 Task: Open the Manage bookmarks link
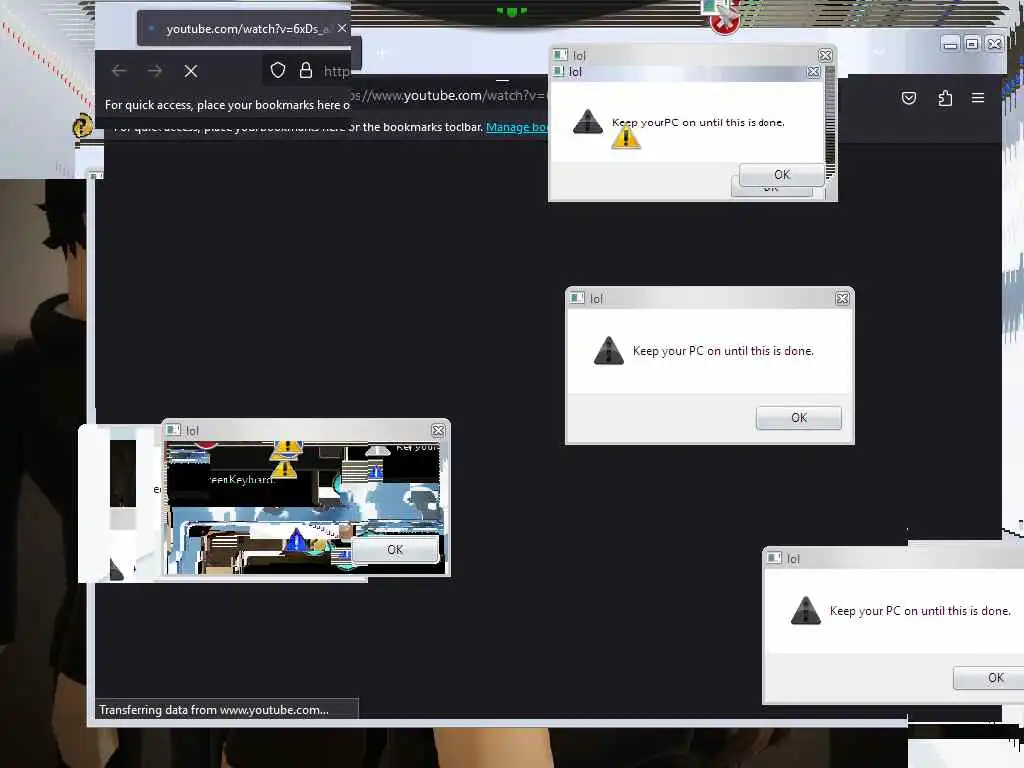[517, 127]
